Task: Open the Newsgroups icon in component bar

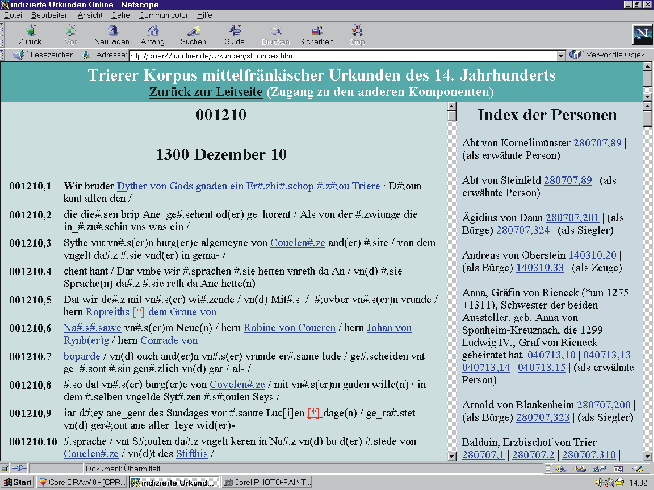Action: (x=598, y=469)
